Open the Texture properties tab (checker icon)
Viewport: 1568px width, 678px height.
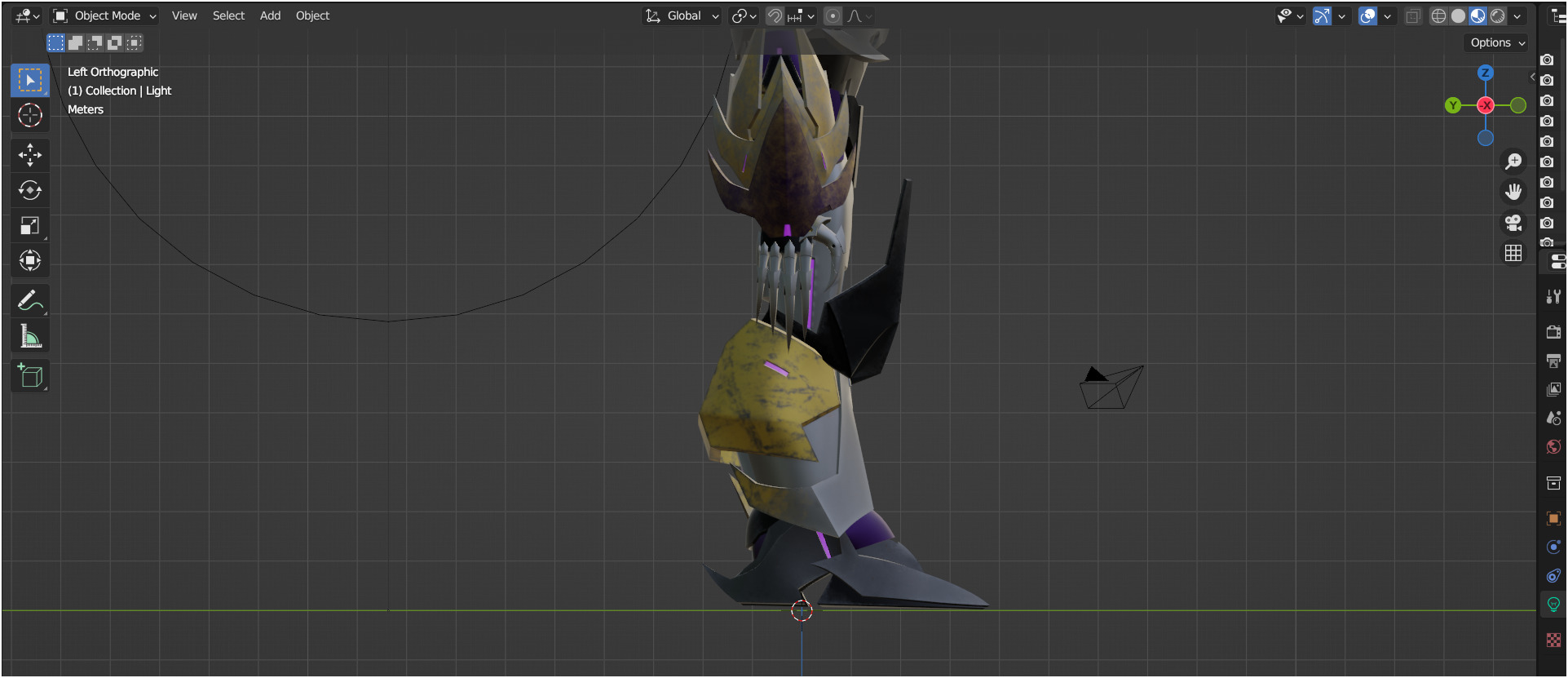click(1553, 640)
